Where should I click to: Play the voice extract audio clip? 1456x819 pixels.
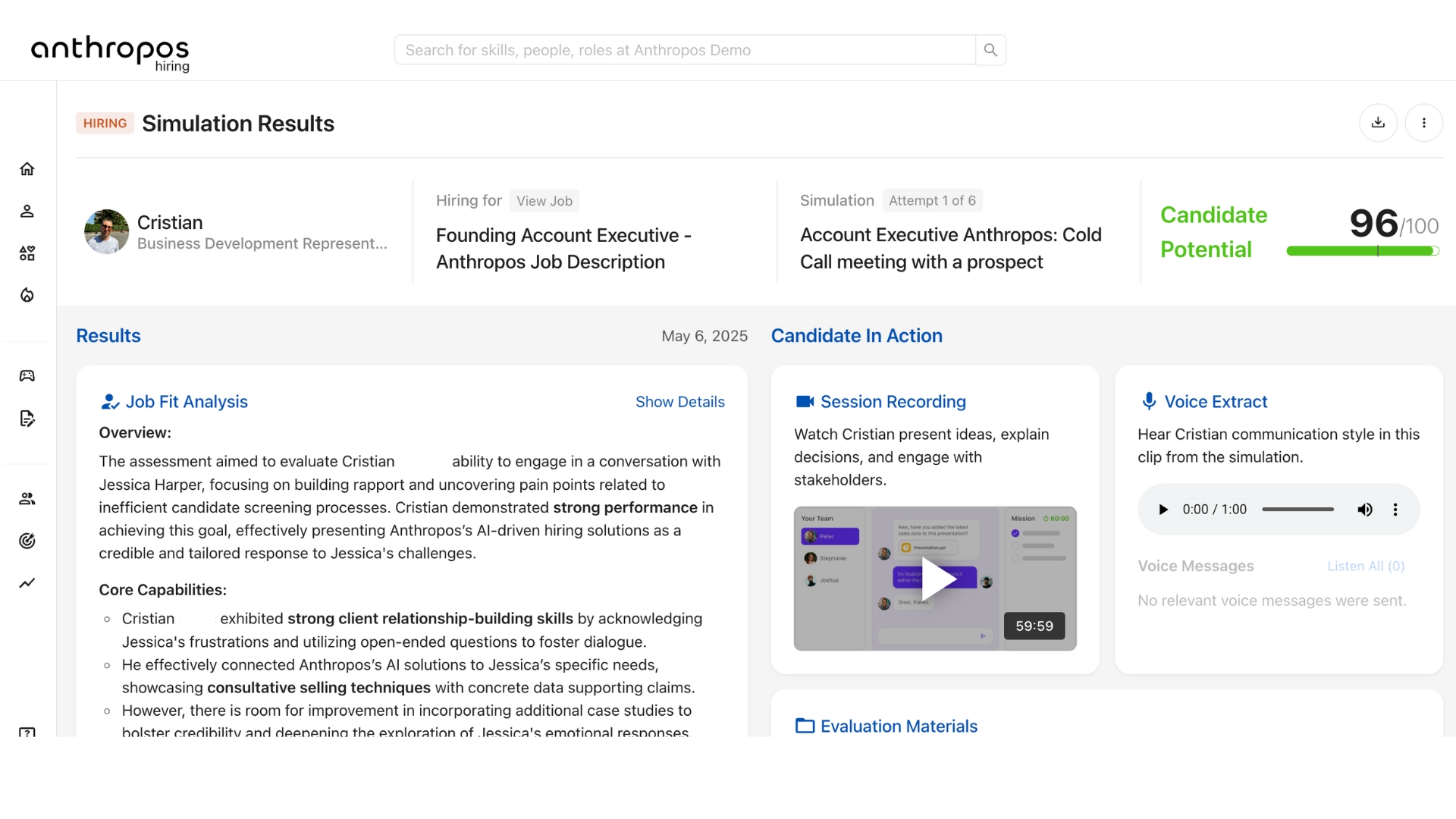[1163, 510]
